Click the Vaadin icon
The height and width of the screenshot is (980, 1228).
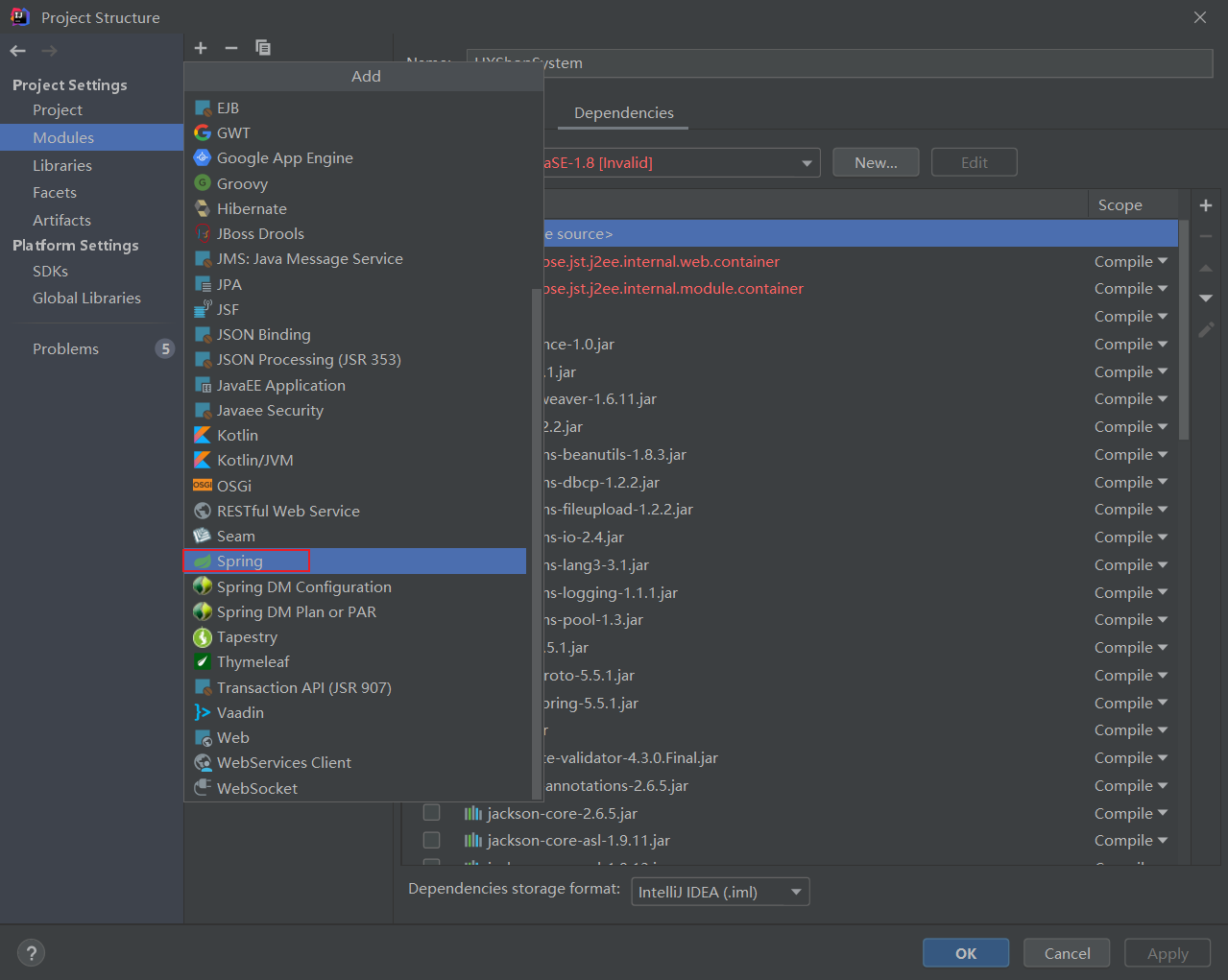click(203, 712)
